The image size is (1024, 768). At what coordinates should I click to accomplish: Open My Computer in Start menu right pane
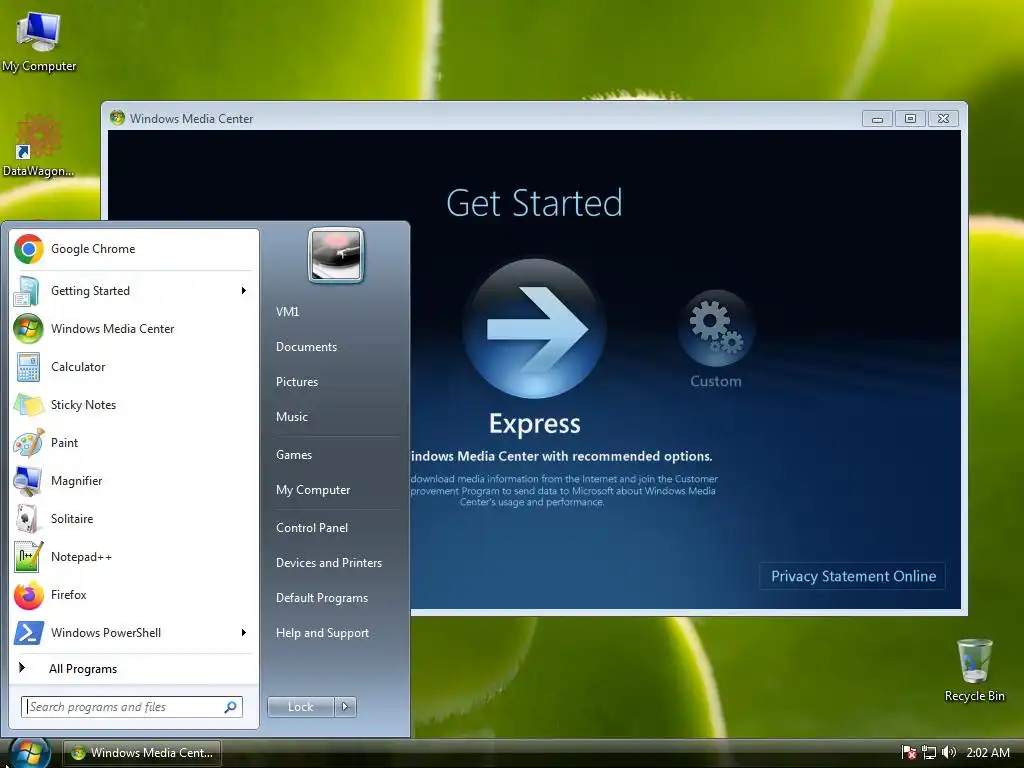point(313,490)
